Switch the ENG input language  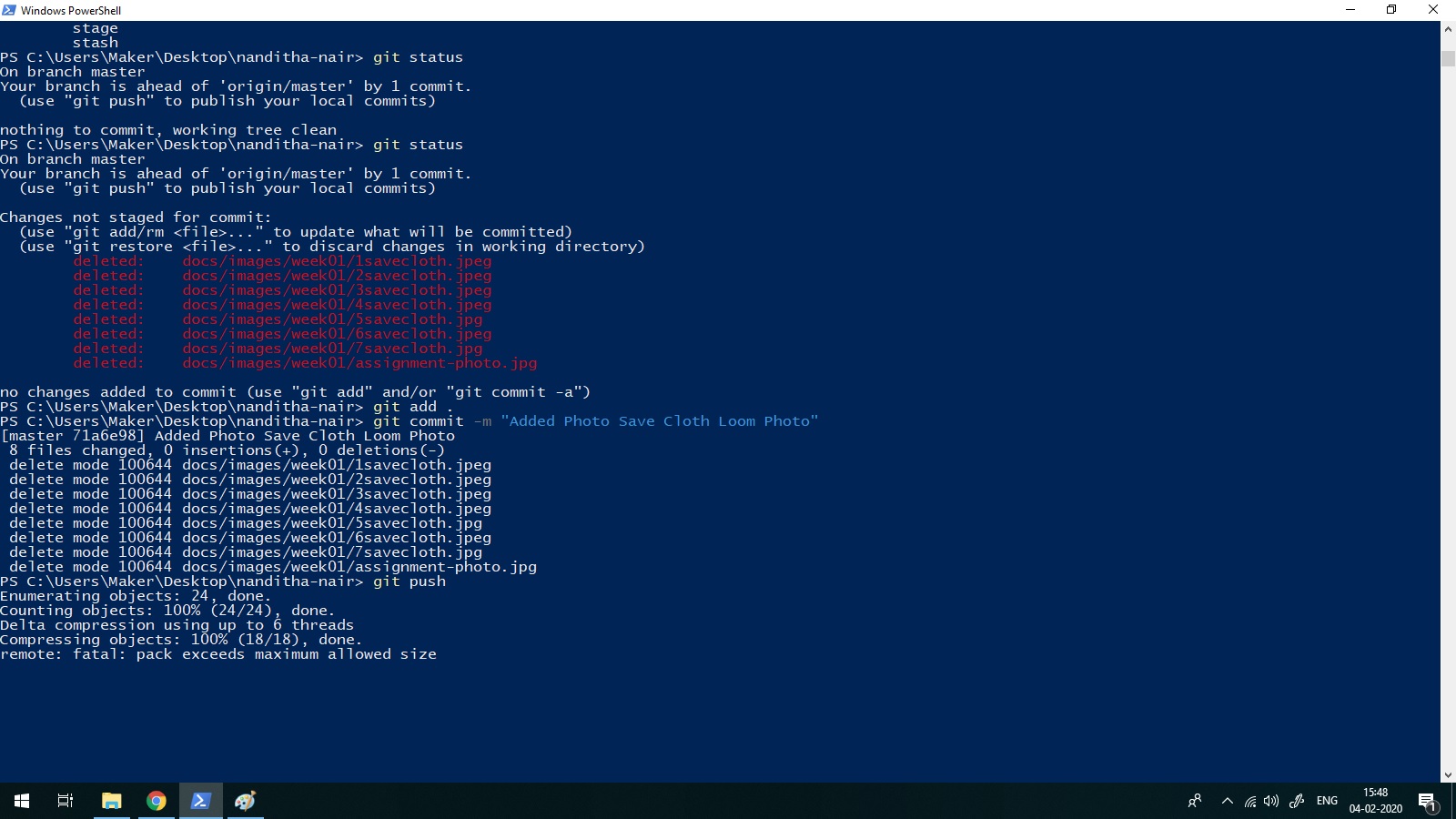[1327, 801]
